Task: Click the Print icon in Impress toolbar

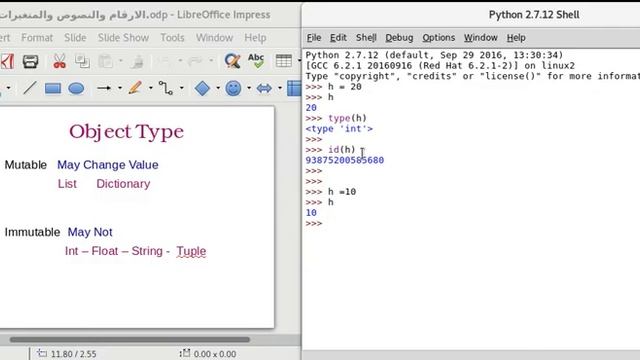Action: (31, 61)
